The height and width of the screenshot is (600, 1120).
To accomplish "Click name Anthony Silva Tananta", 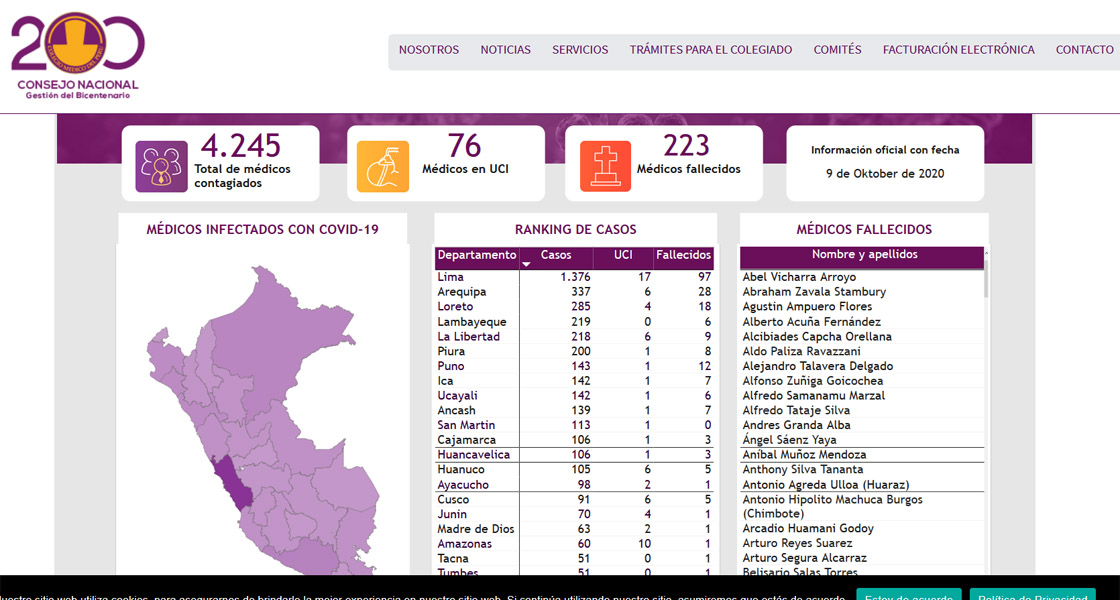I will (803, 470).
